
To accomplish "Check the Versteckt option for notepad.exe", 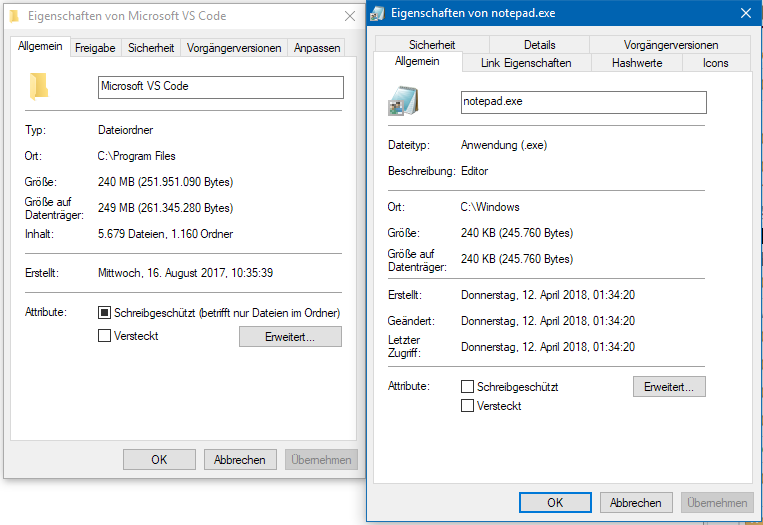I will tap(467, 406).
